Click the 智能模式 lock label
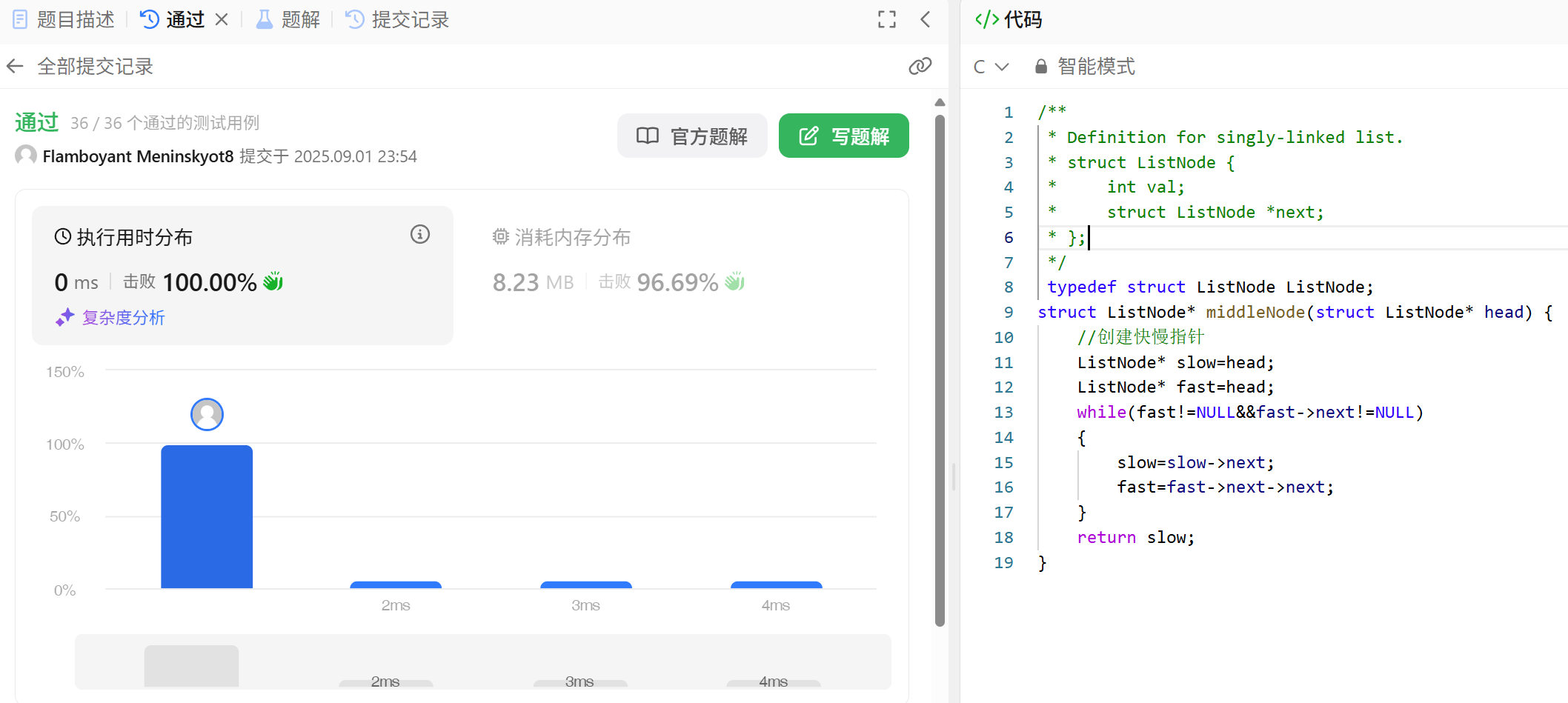Screen dimensions: 1568x703 tap(1085, 67)
